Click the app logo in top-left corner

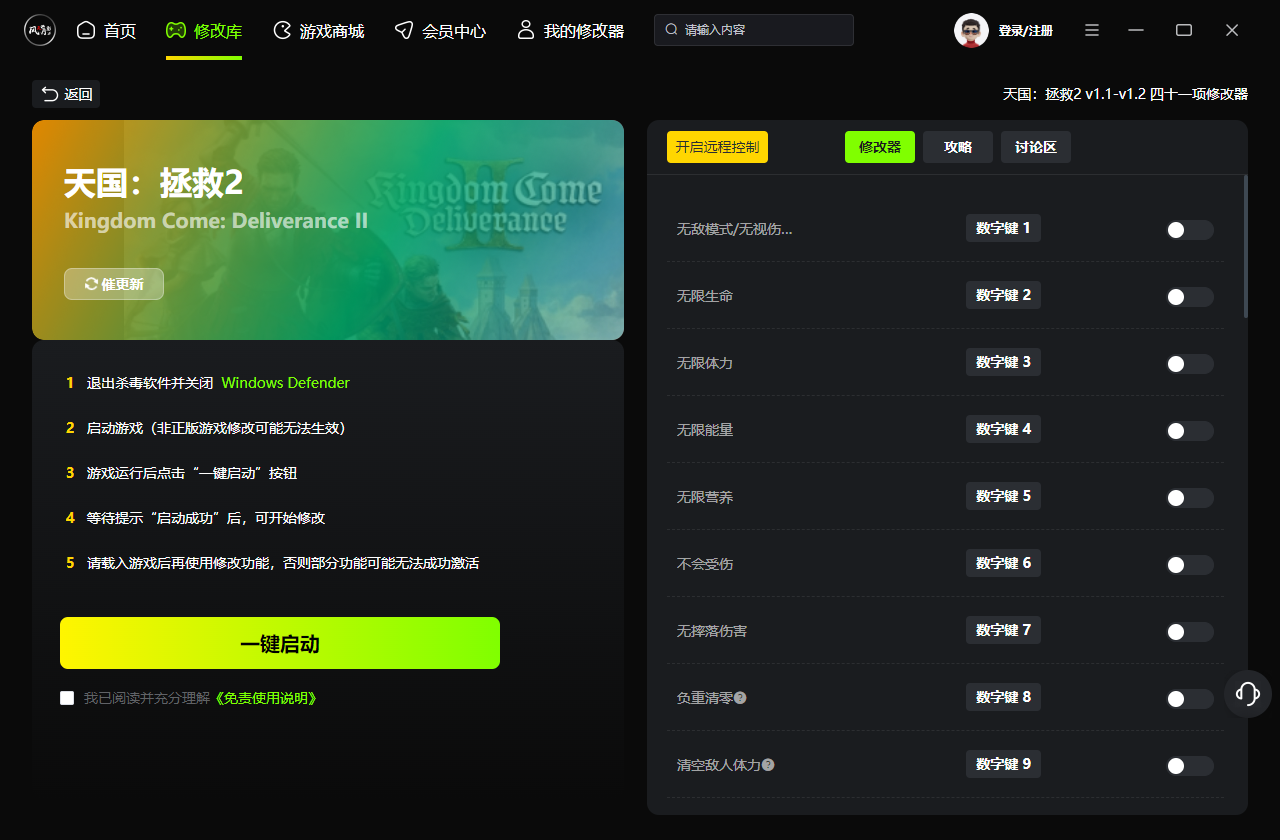[40, 30]
